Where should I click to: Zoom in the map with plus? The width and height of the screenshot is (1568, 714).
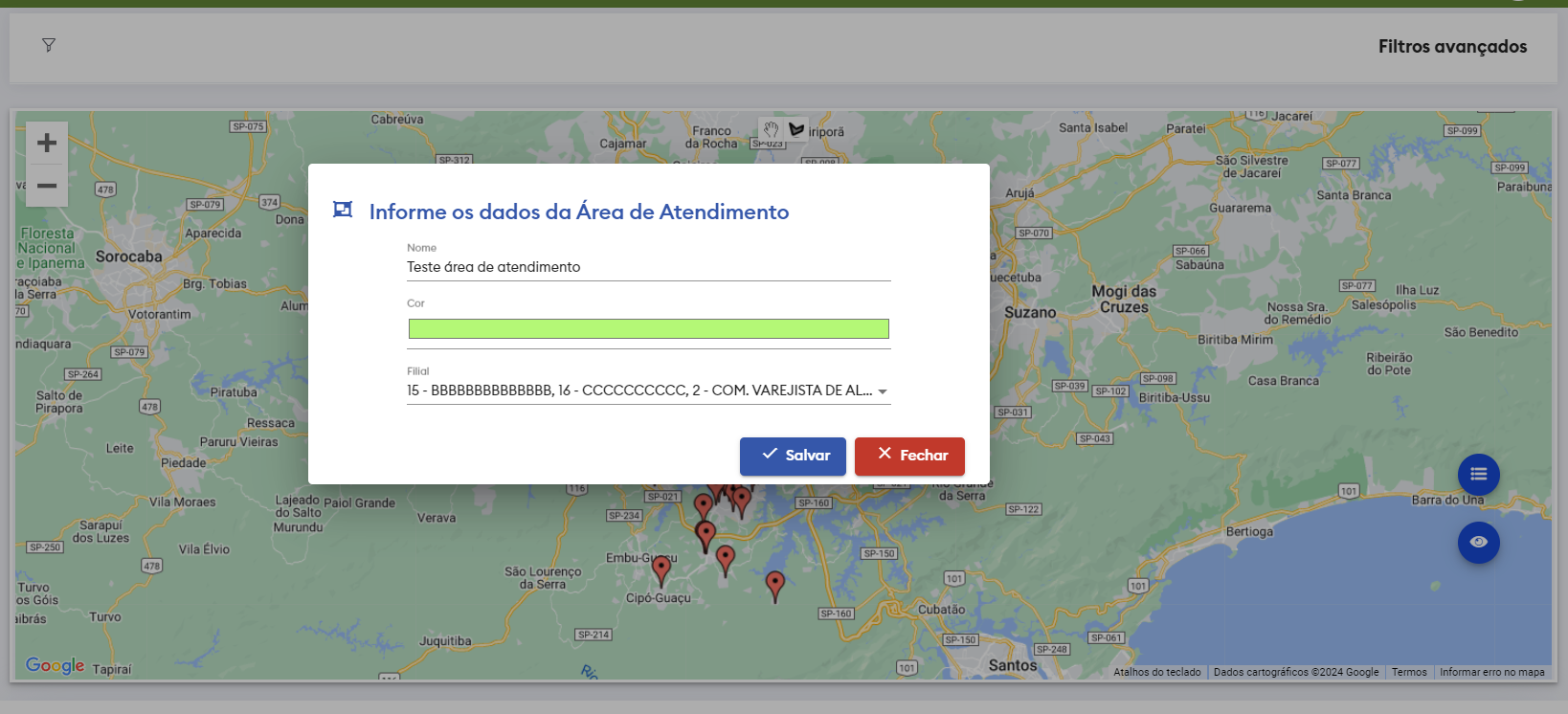tap(47, 144)
